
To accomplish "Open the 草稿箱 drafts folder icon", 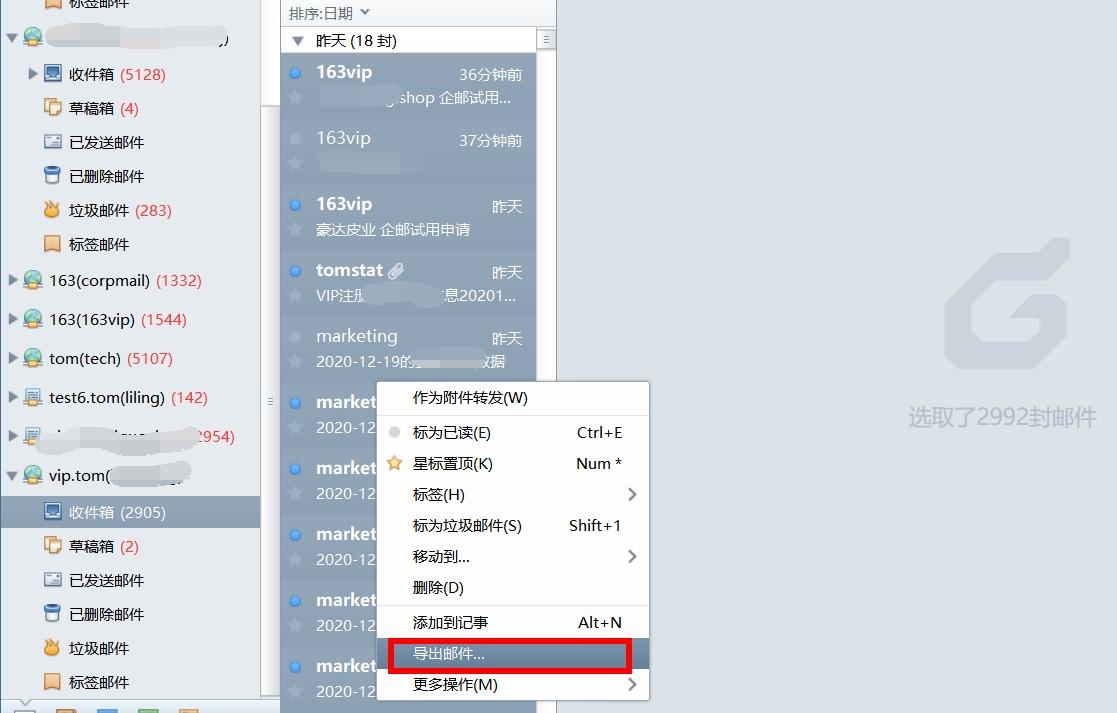I will click(x=53, y=108).
